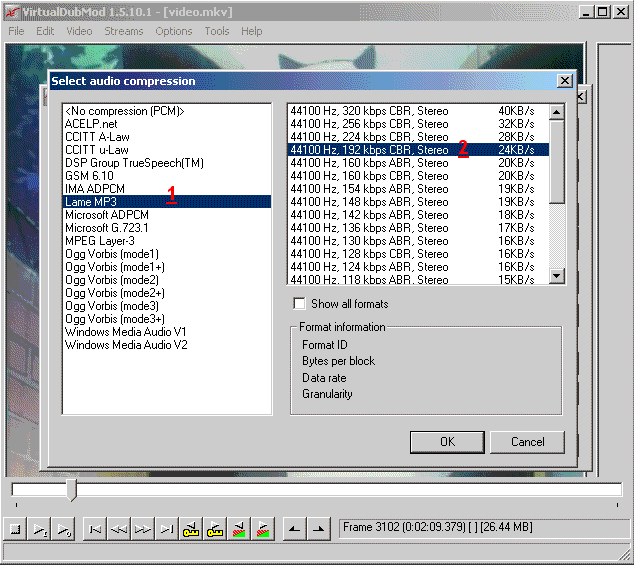Go to next scene change icon
This screenshot has height=565, width=634.
[x=263, y=529]
